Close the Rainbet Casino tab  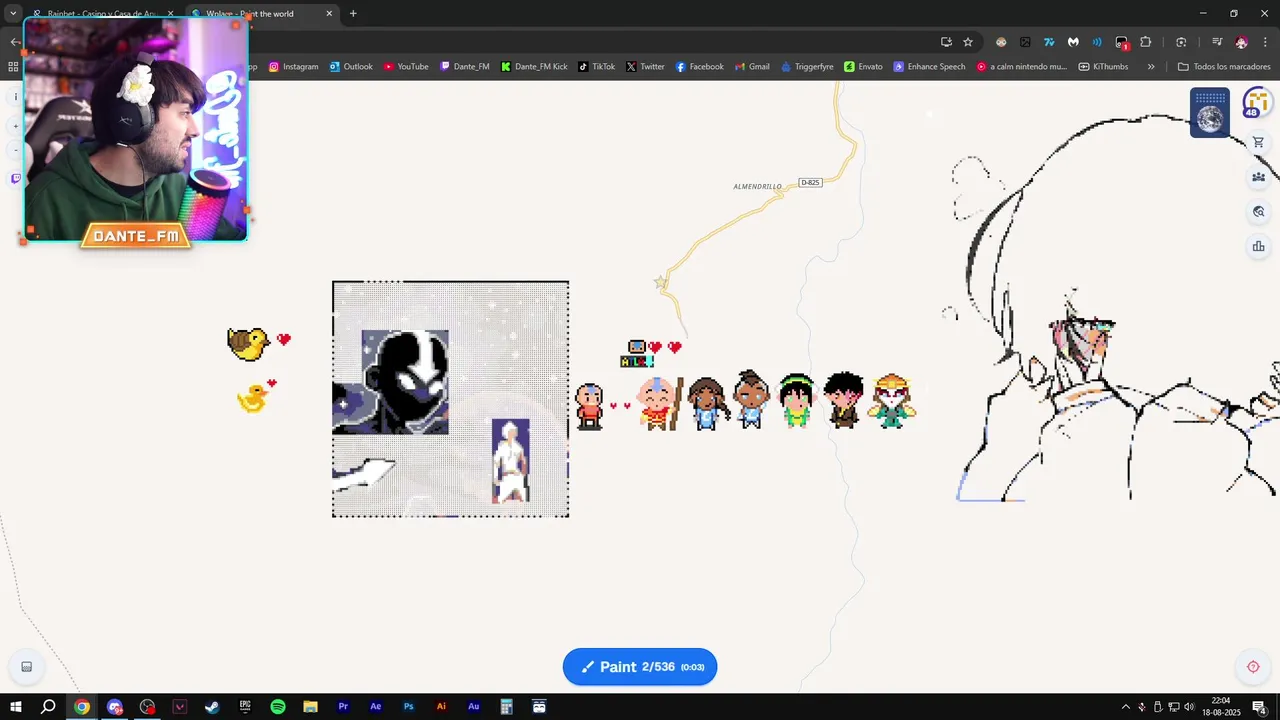[x=170, y=14]
